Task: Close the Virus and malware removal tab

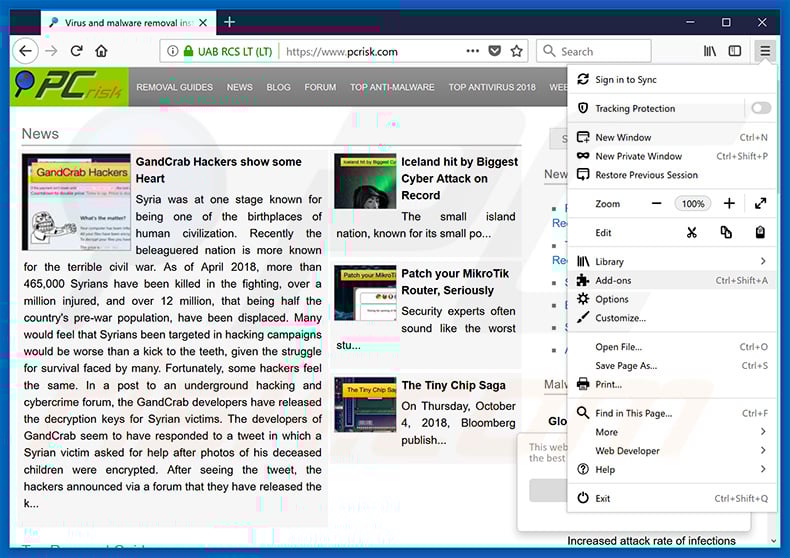Action: [203, 23]
